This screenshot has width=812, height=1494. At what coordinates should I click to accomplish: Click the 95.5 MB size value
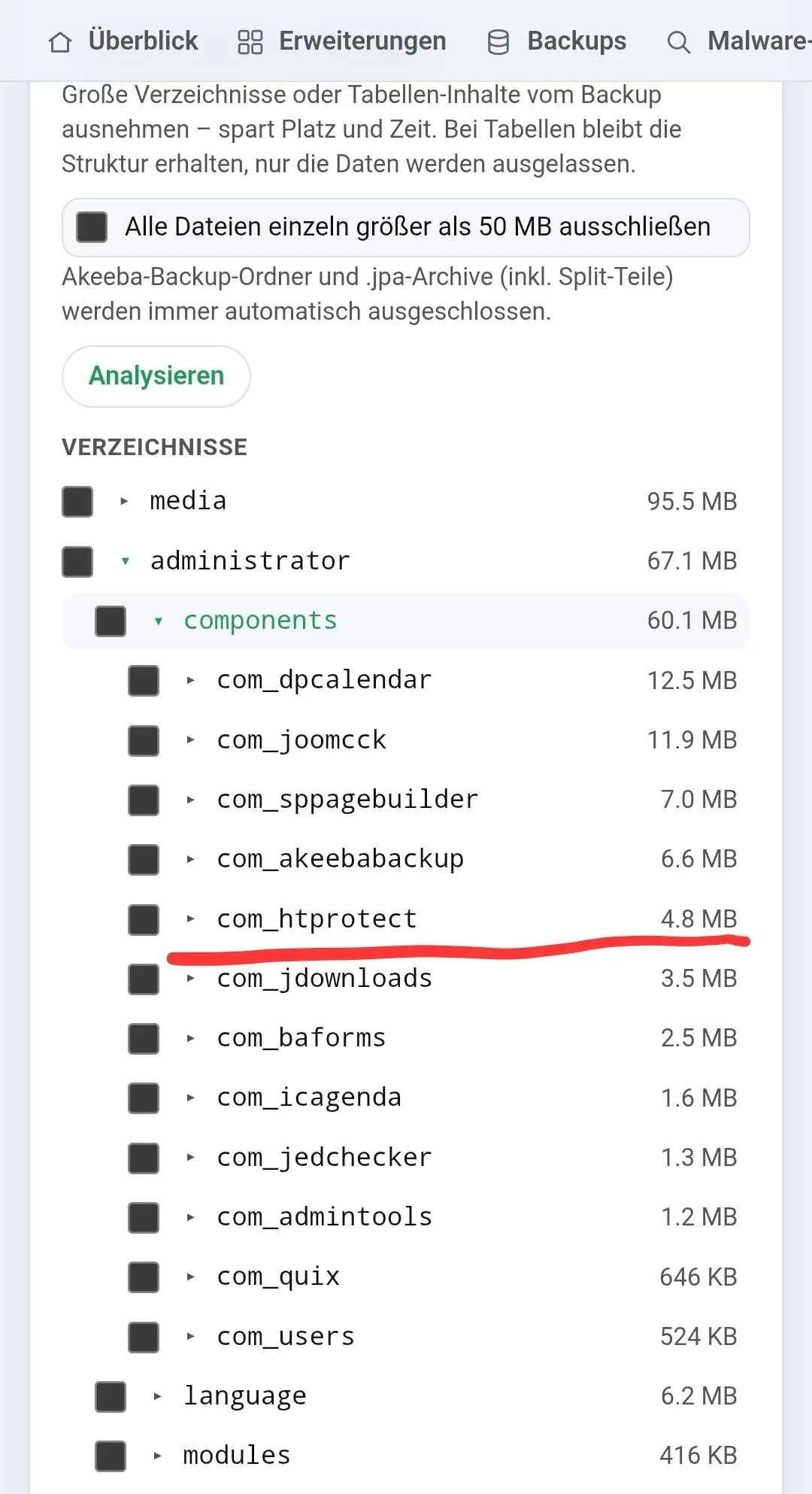(x=692, y=502)
